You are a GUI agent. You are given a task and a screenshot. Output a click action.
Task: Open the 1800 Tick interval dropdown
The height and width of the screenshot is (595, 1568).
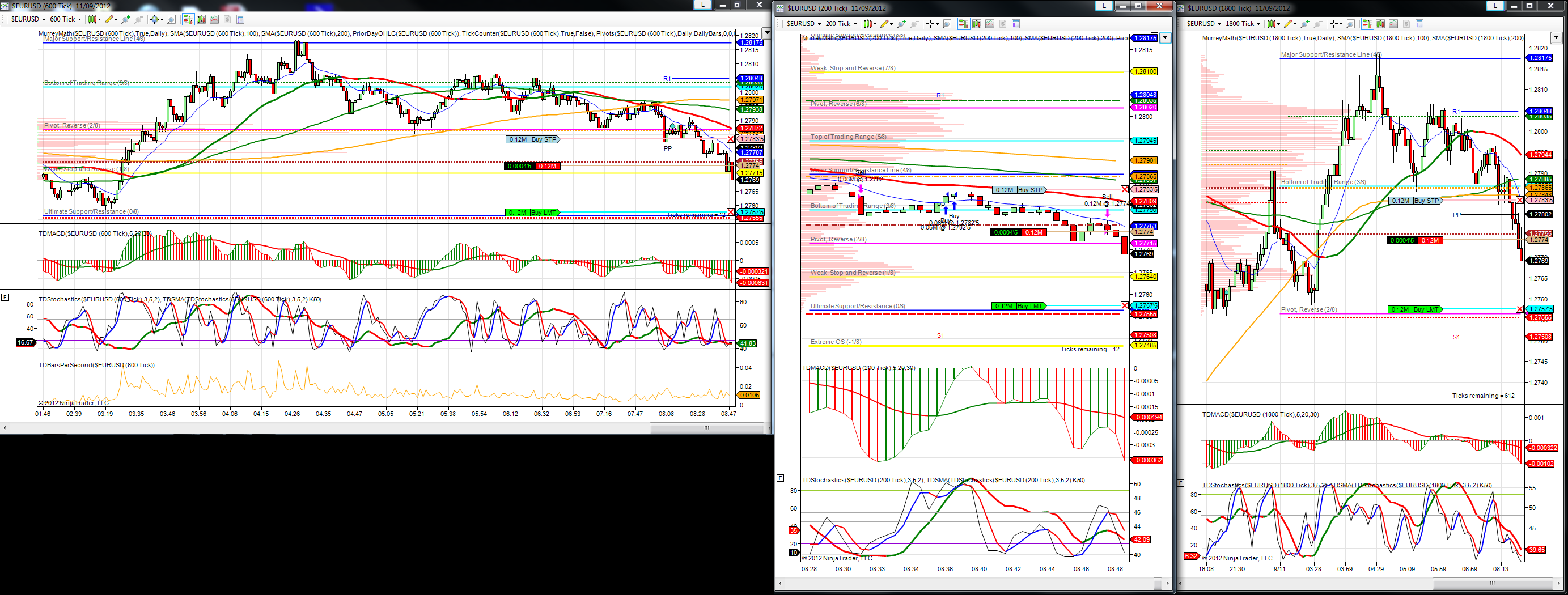1243,24
